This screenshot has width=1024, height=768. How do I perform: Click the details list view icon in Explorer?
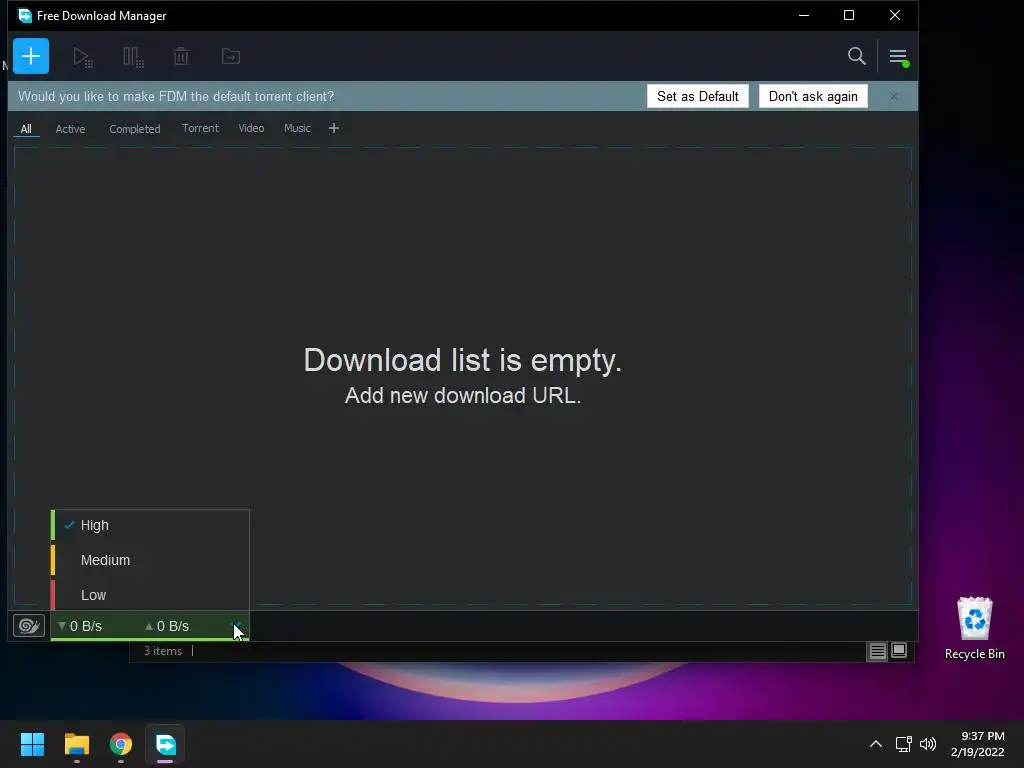tap(877, 651)
